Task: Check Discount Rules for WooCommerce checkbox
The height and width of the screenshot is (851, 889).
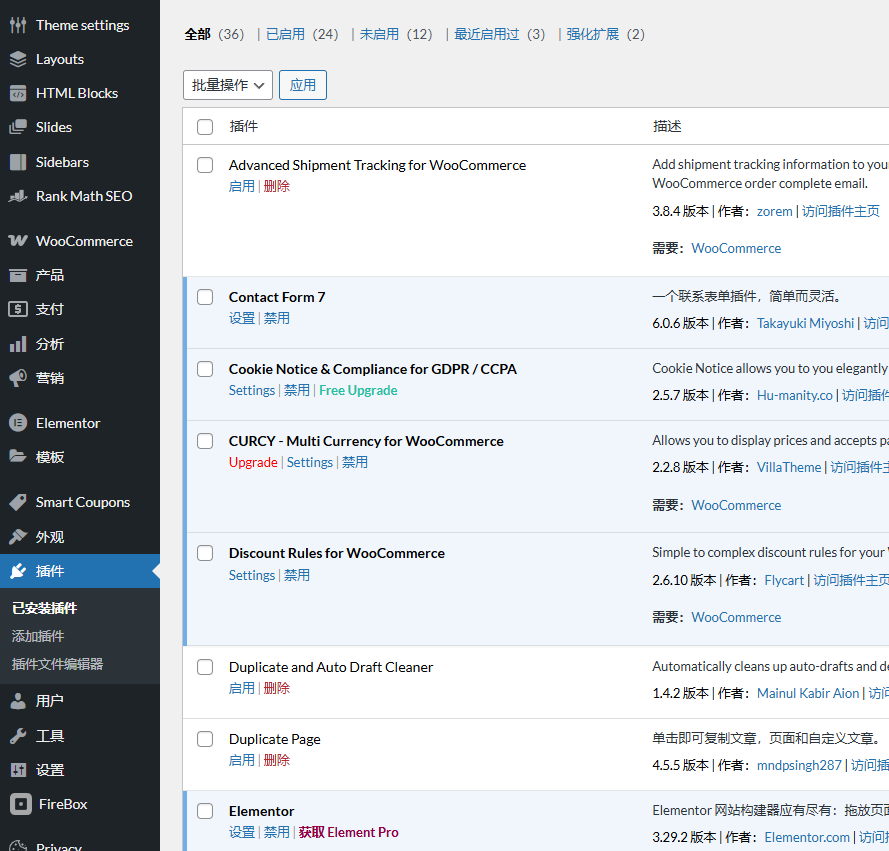Action: point(205,553)
